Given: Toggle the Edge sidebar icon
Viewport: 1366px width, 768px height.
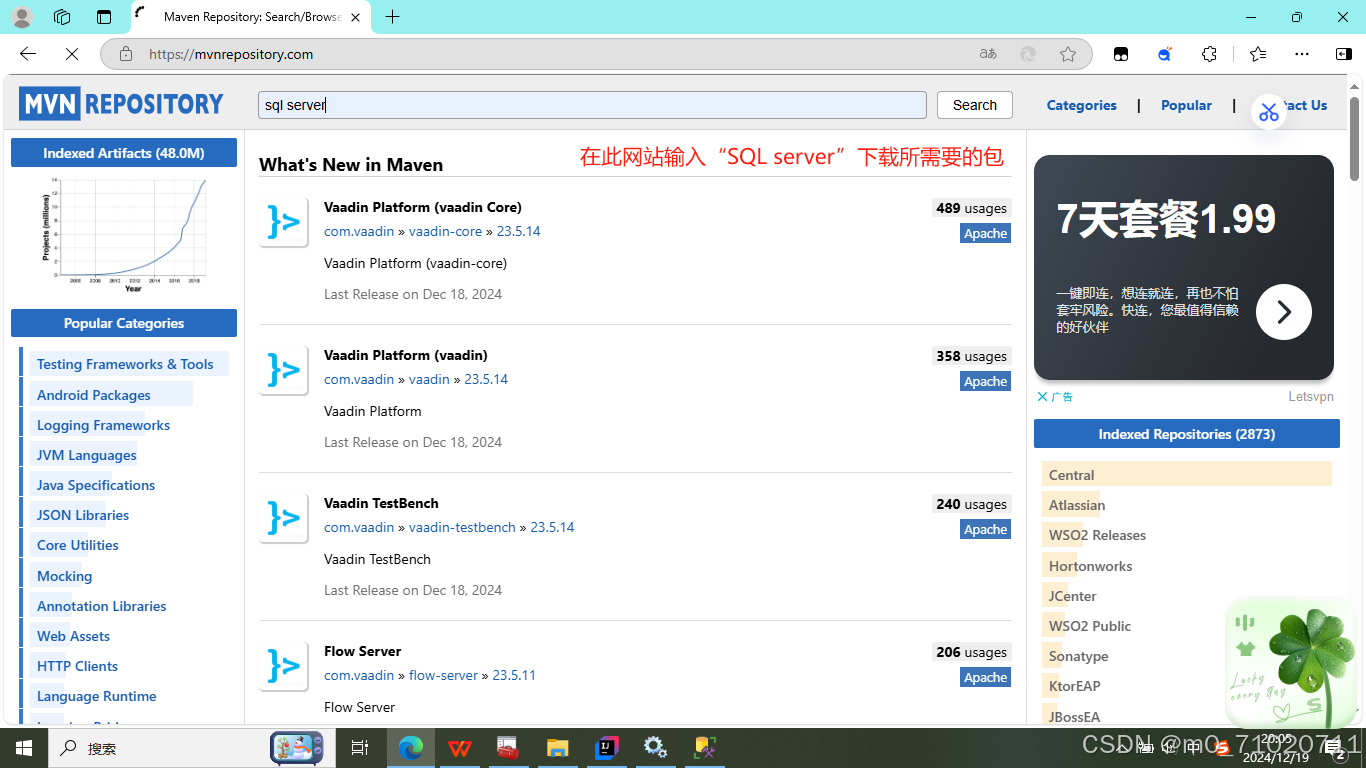Looking at the screenshot, I should (1343, 54).
